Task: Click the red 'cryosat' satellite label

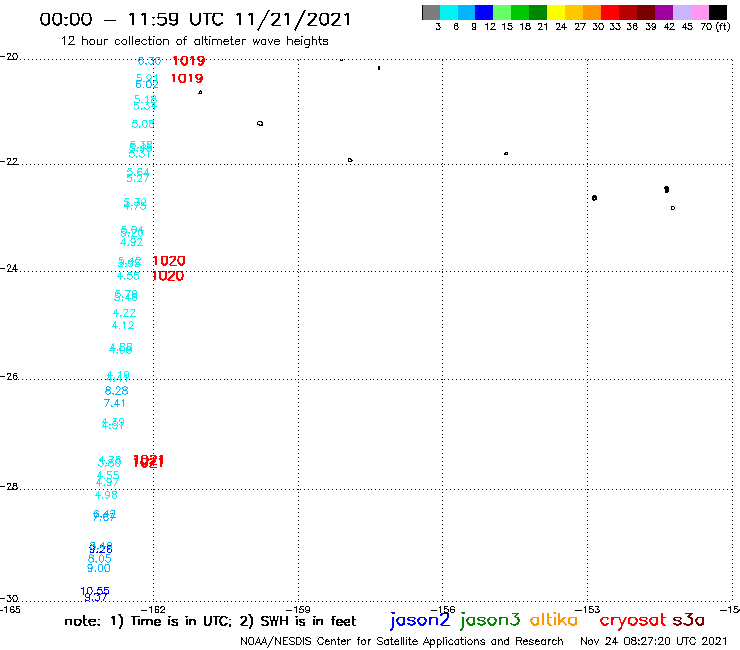Action: pos(633,620)
